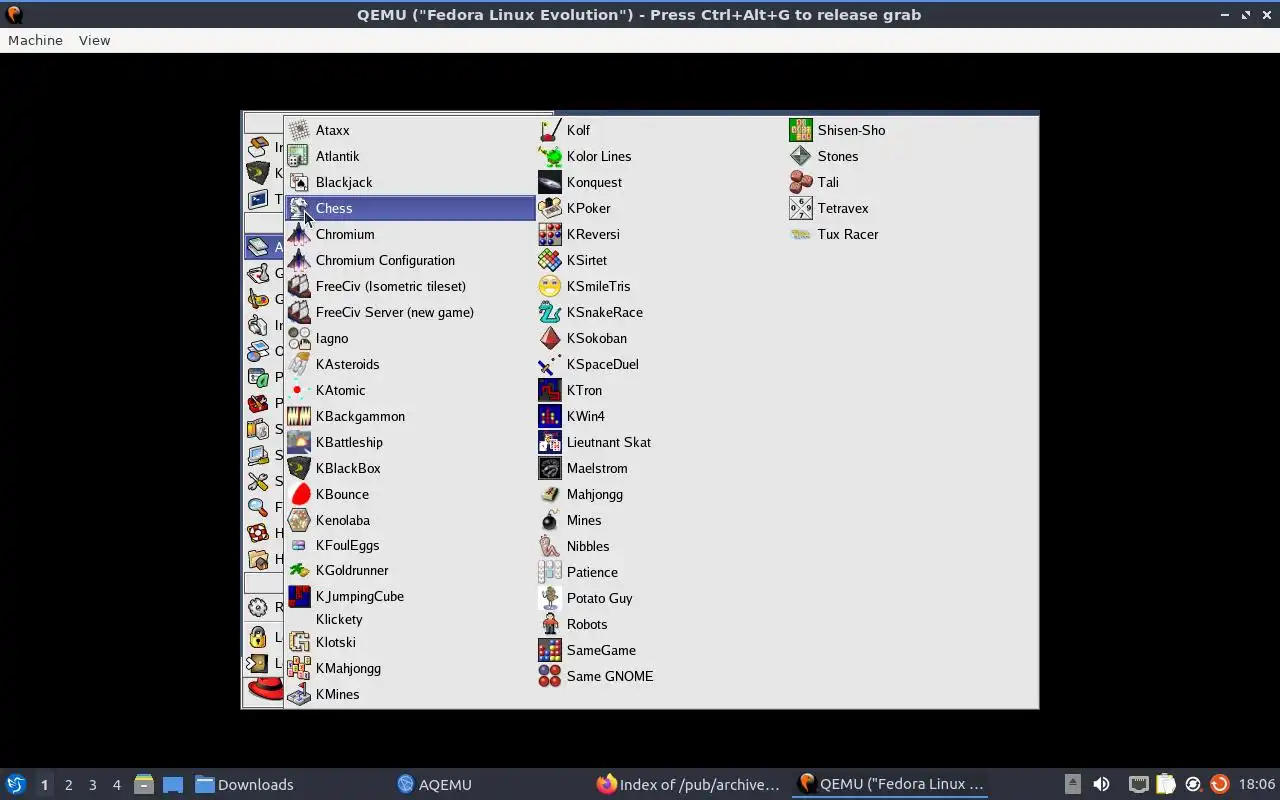Launch KWin4 from the menu

click(x=661, y=416)
